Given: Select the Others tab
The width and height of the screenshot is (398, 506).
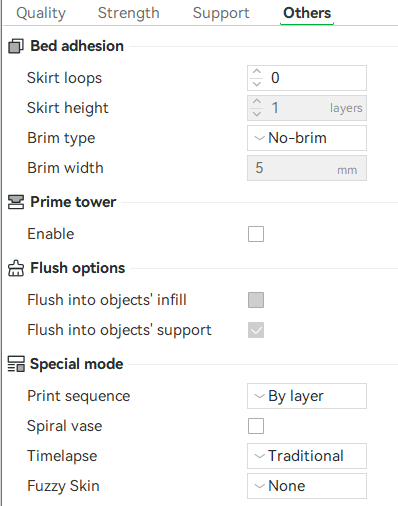Looking at the screenshot, I should click(307, 13).
